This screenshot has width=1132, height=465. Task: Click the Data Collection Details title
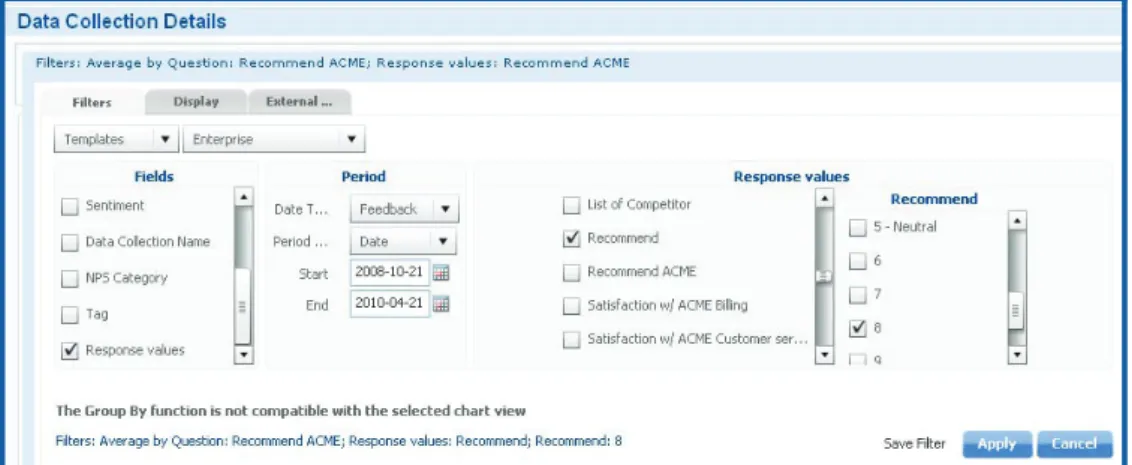[x=121, y=21]
